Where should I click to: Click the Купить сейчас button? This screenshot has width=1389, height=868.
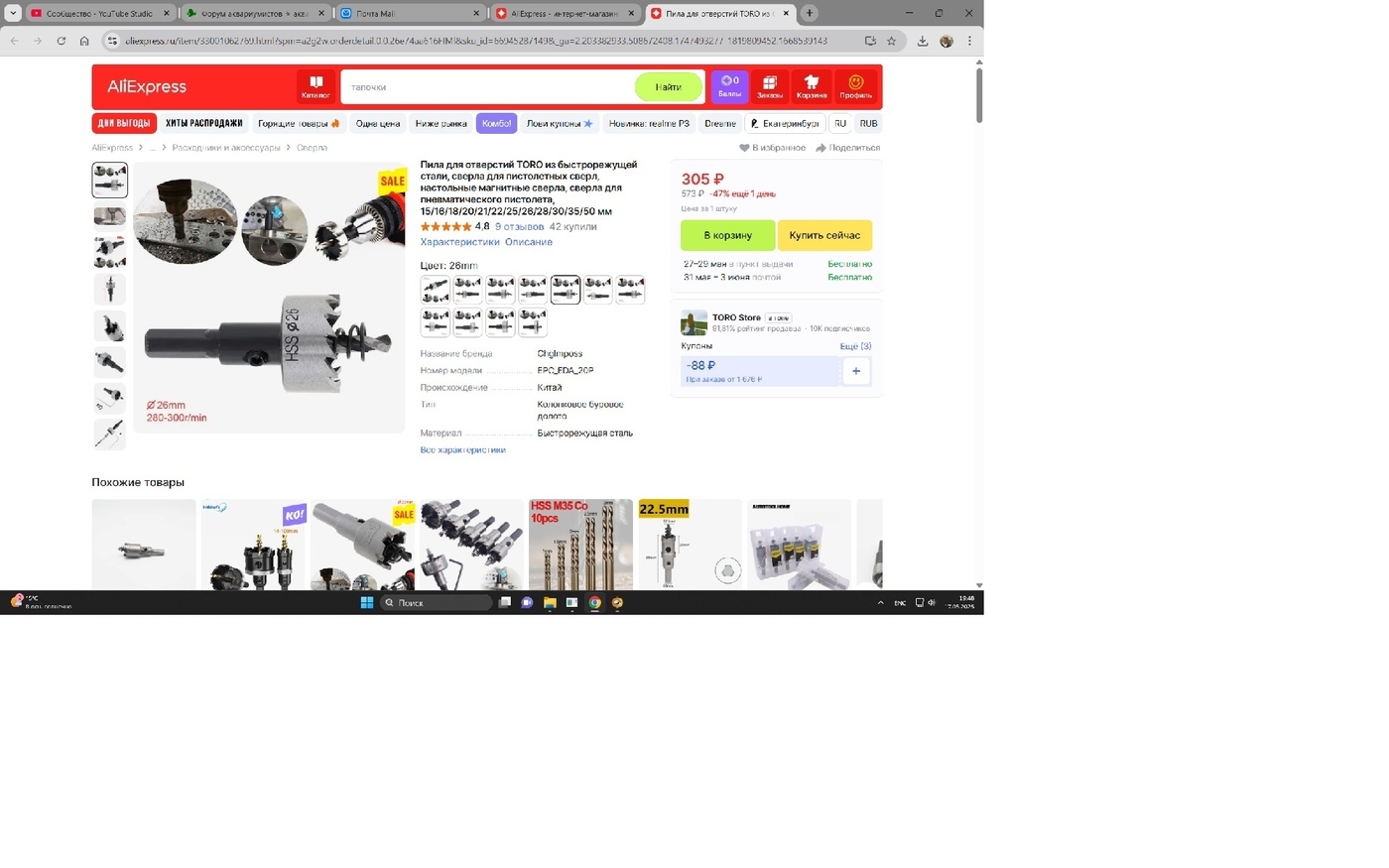click(x=824, y=235)
